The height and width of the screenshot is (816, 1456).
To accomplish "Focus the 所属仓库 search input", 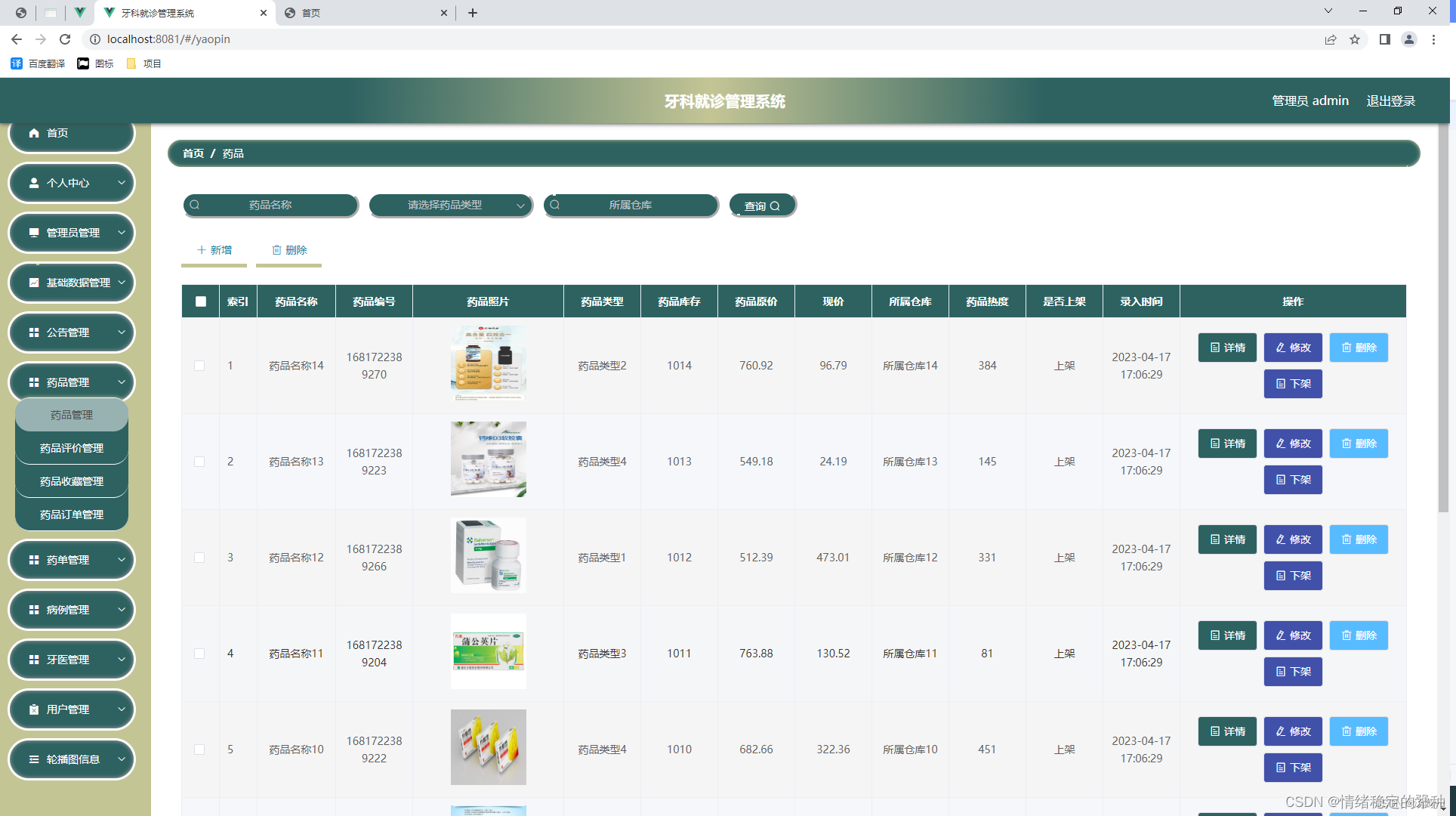I will point(631,205).
